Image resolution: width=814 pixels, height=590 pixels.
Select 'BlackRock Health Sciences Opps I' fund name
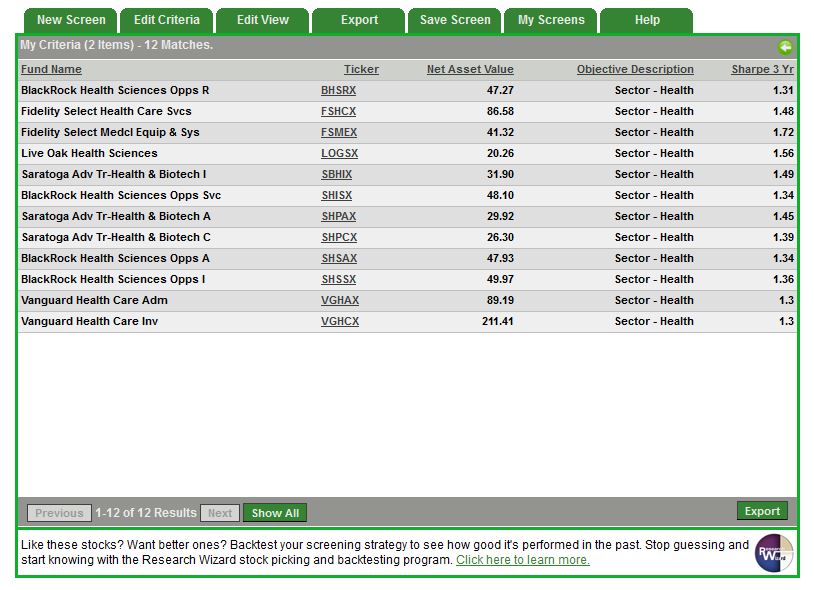[x=113, y=280]
